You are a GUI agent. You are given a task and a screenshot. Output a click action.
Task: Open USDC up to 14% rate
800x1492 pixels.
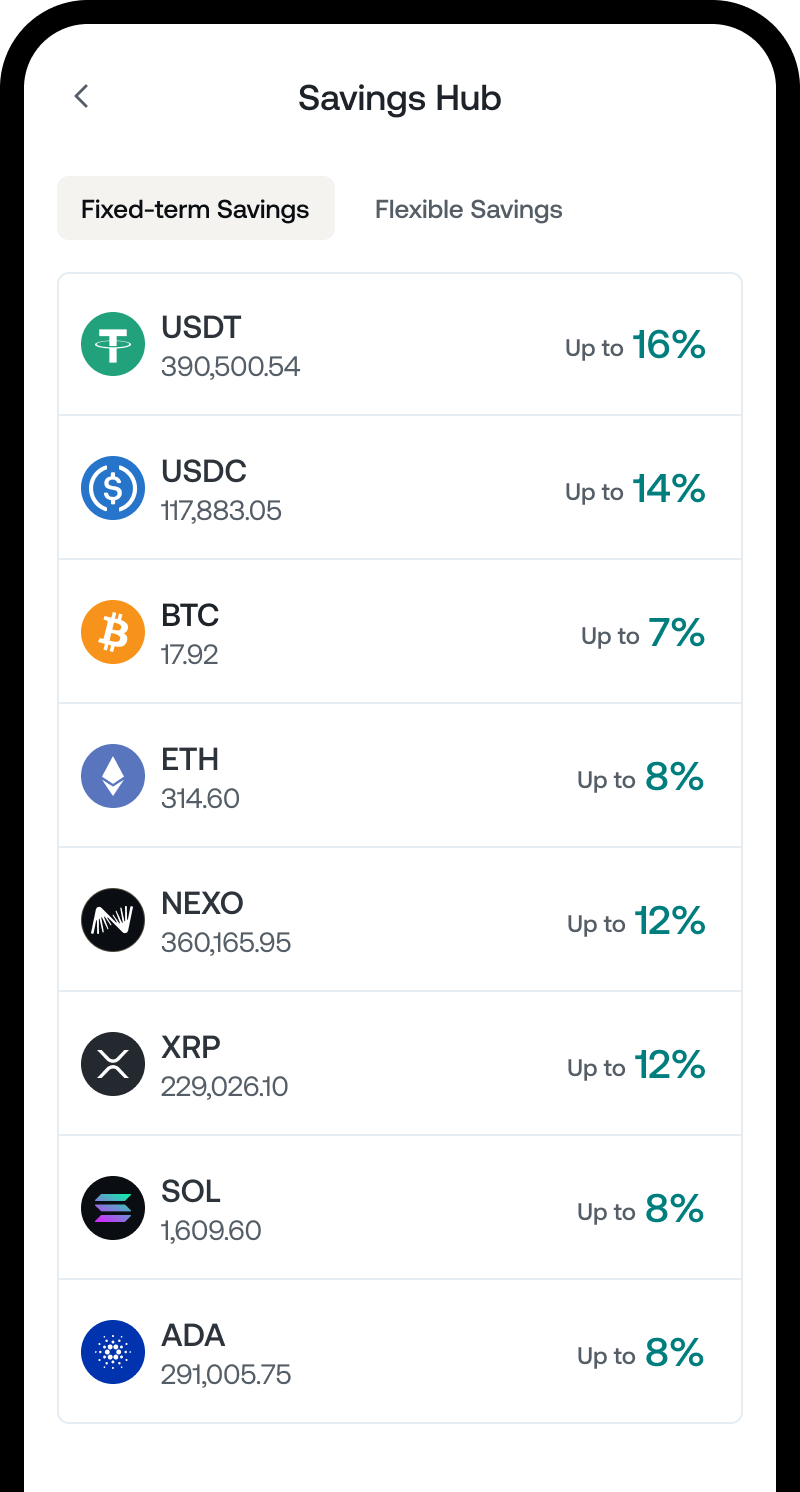pyautogui.click(x=635, y=490)
